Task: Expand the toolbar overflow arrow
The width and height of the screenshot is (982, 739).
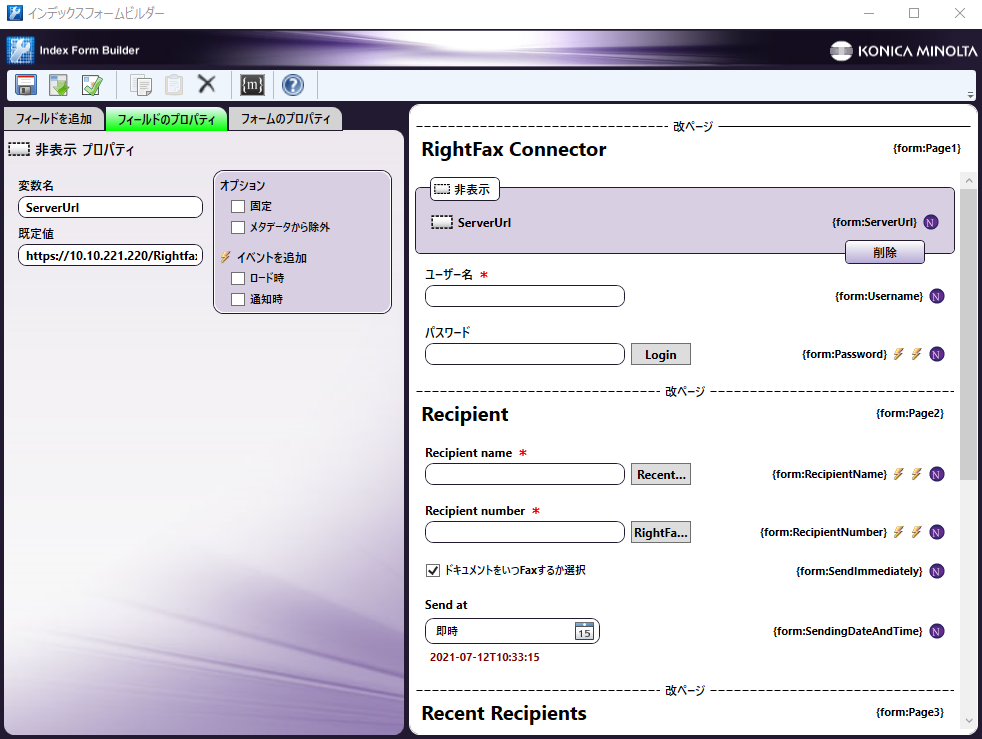Action: pyautogui.click(x=970, y=95)
